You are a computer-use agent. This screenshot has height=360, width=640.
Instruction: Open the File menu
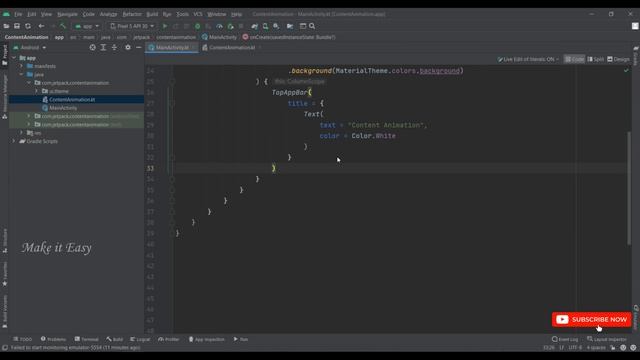coord(18,14)
